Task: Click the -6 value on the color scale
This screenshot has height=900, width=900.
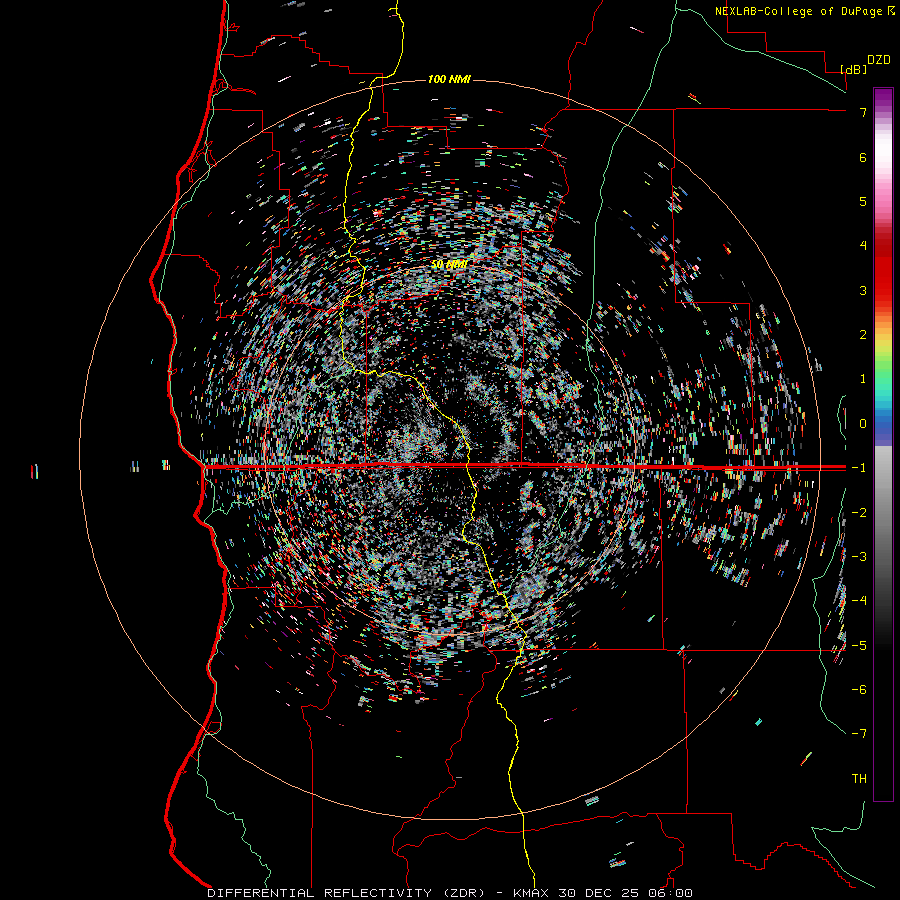Action: [x=859, y=690]
